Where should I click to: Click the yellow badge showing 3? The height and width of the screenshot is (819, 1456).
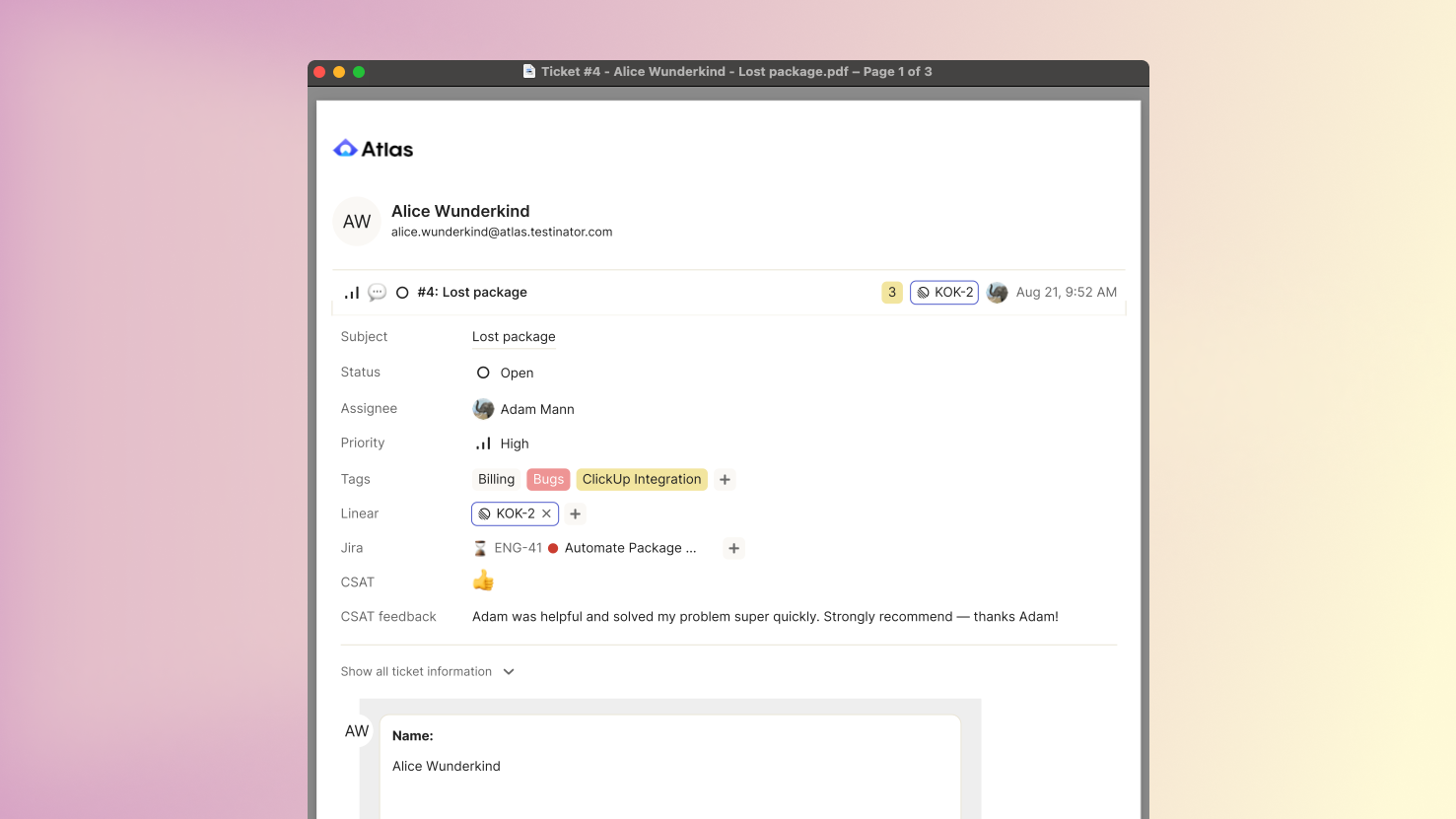click(892, 293)
